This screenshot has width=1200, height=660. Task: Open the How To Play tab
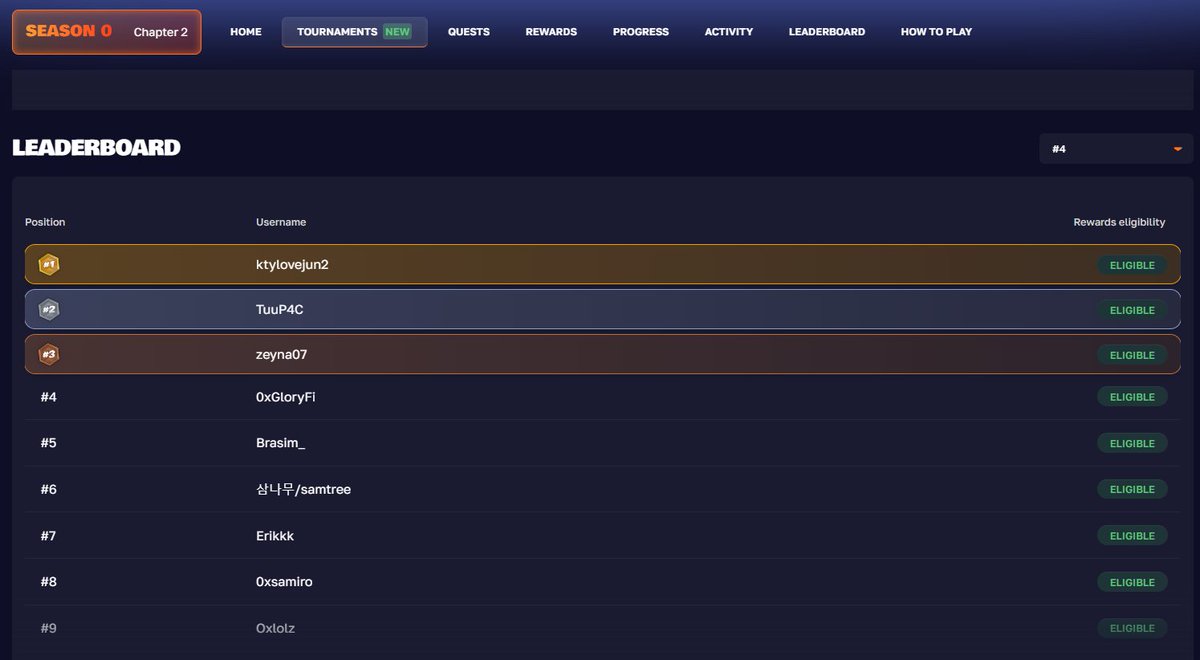click(936, 32)
